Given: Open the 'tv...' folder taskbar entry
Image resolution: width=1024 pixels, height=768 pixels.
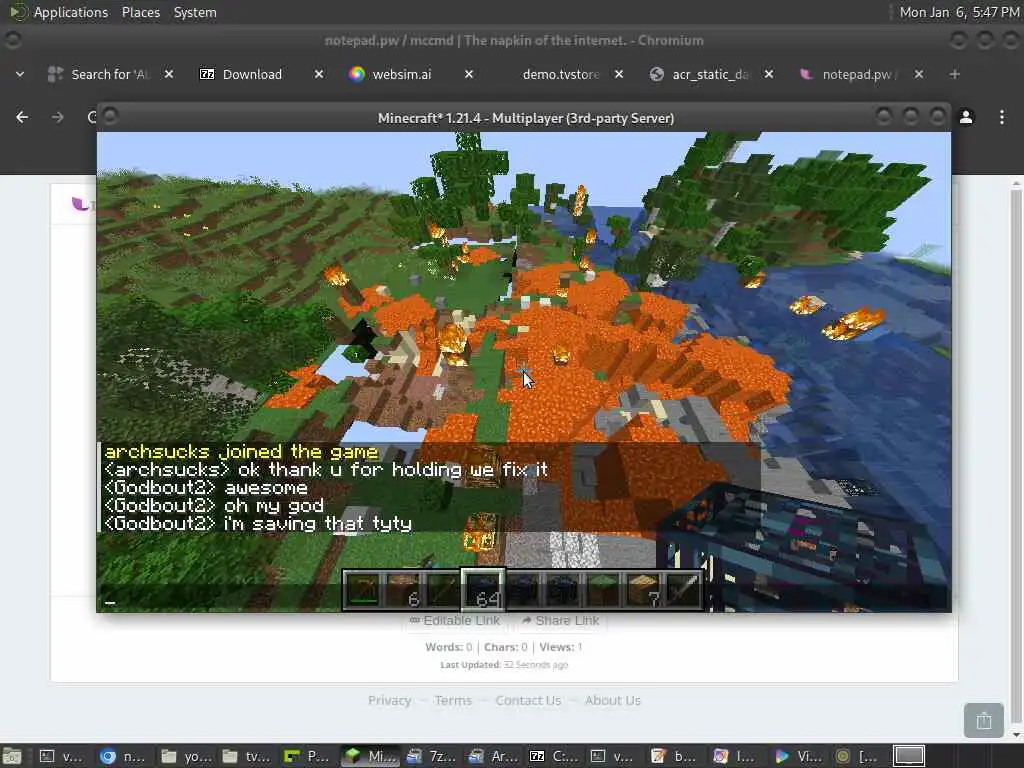Looking at the screenshot, I should (x=246, y=756).
